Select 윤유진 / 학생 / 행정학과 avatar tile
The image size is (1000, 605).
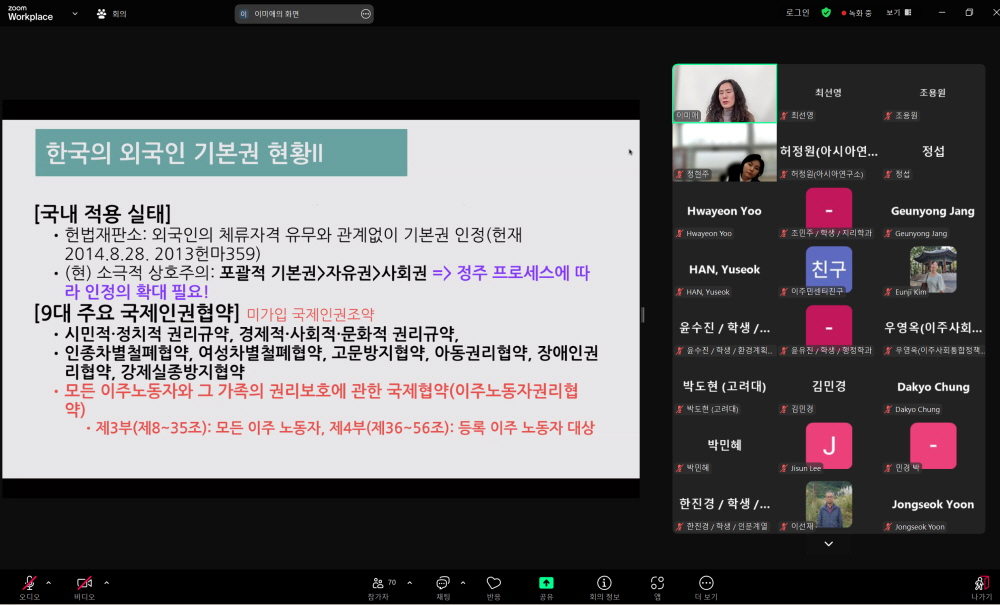[828, 328]
